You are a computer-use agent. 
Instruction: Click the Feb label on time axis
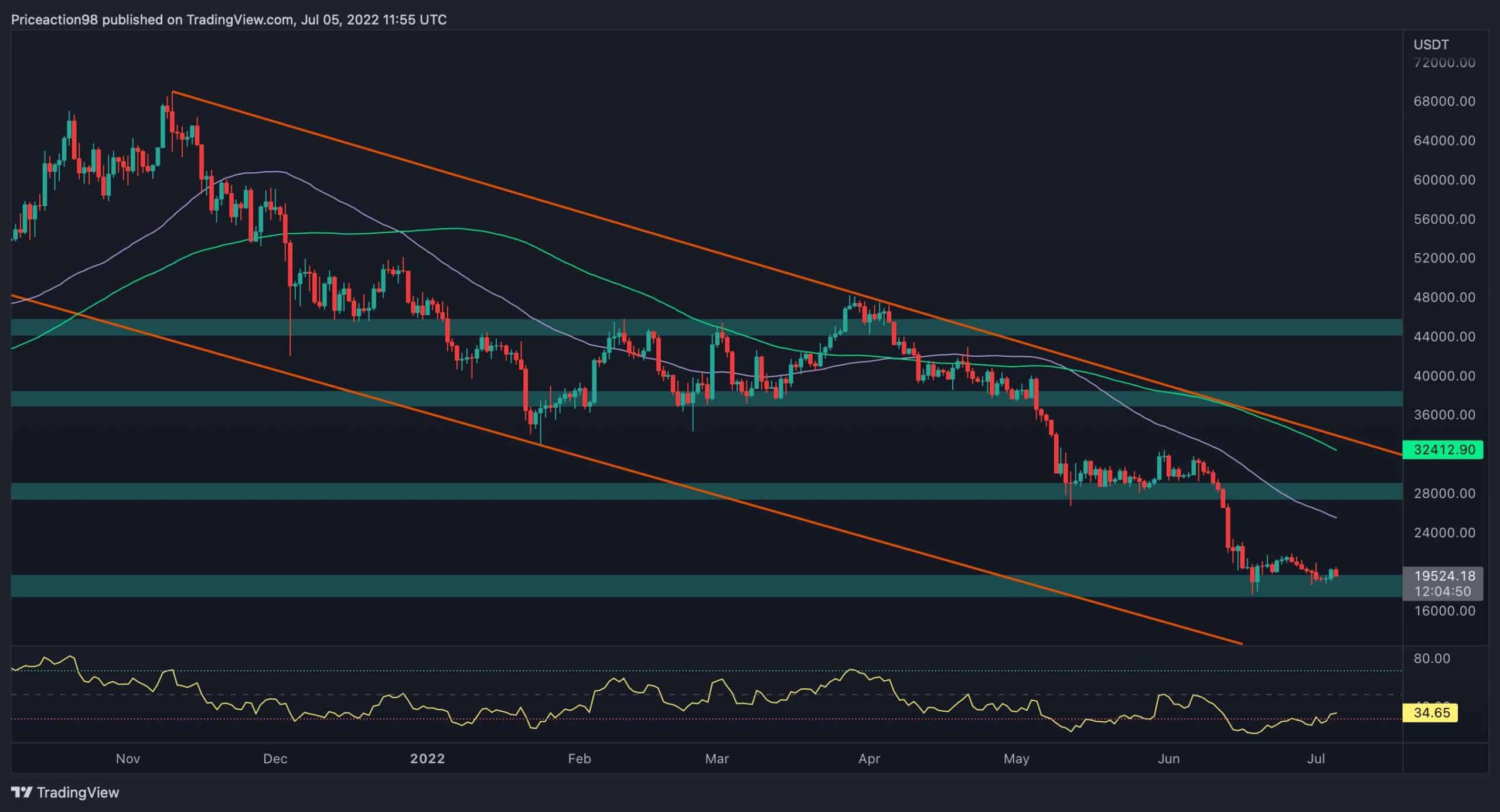click(x=579, y=759)
